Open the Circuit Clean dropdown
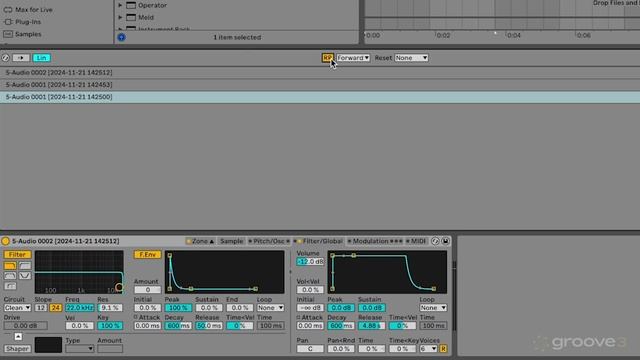640x360 pixels. [18, 308]
